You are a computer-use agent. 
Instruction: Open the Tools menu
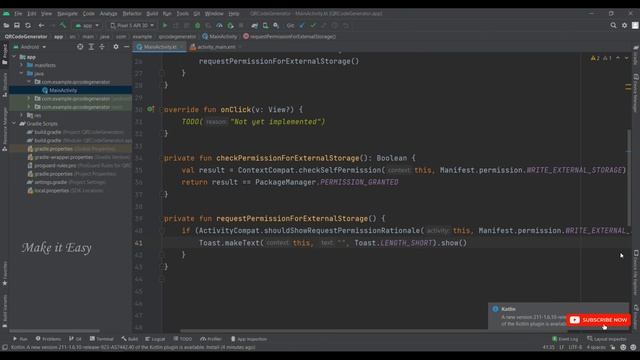[182, 13]
